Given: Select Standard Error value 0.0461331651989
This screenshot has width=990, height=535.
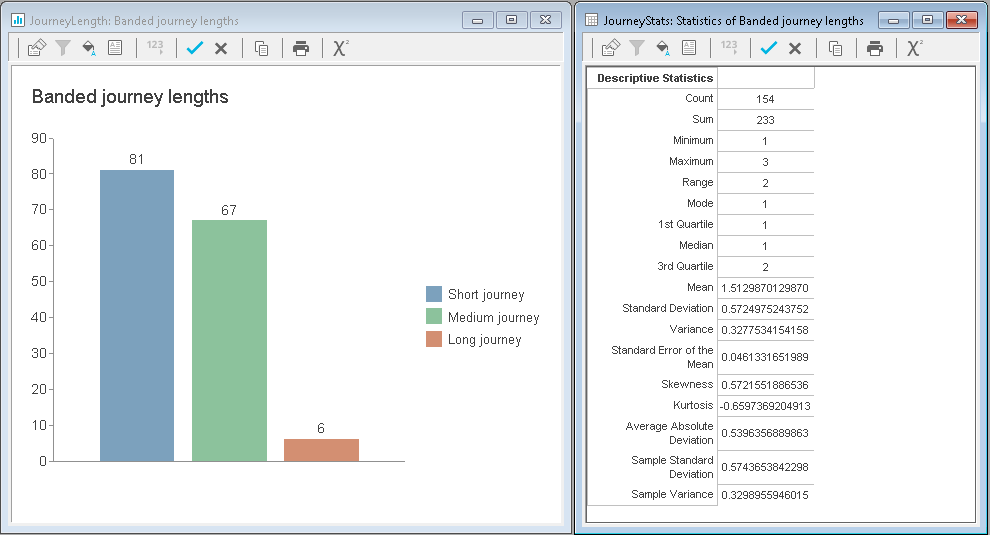Looking at the screenshot, I should 765,357.
